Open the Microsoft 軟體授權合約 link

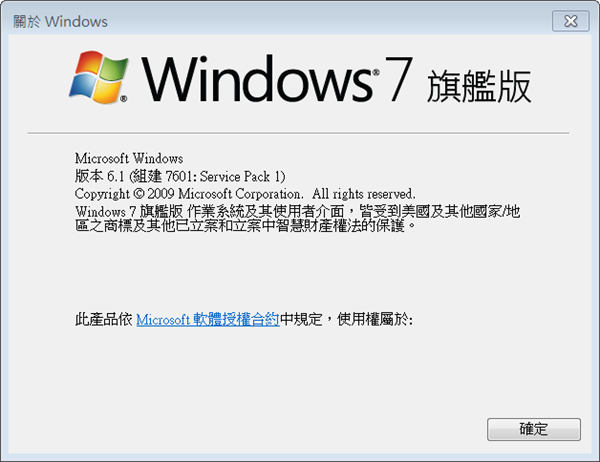[x=208, y=319]
